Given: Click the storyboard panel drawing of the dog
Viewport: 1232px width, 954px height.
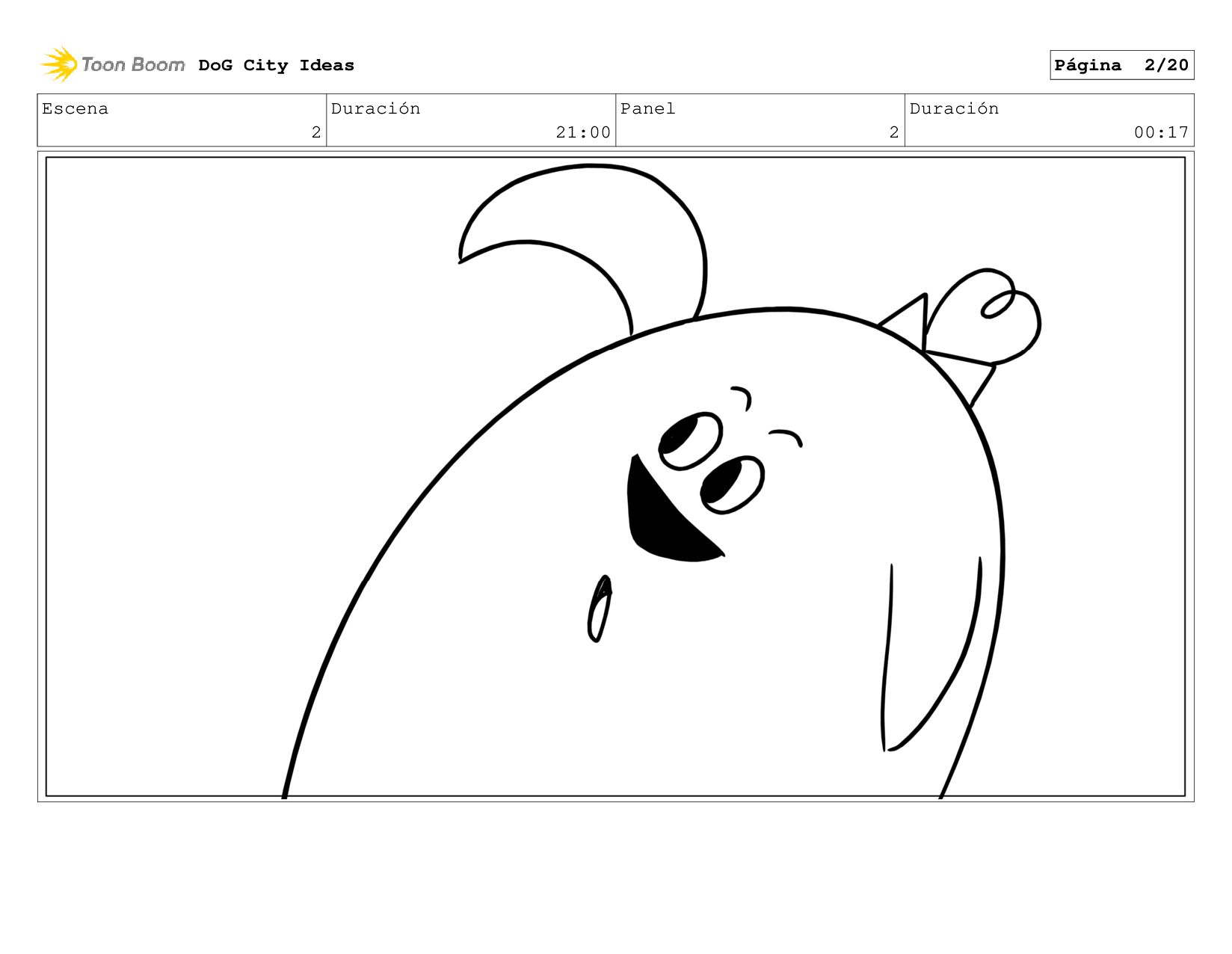Looking at the screenshot, I should (615, 477).
